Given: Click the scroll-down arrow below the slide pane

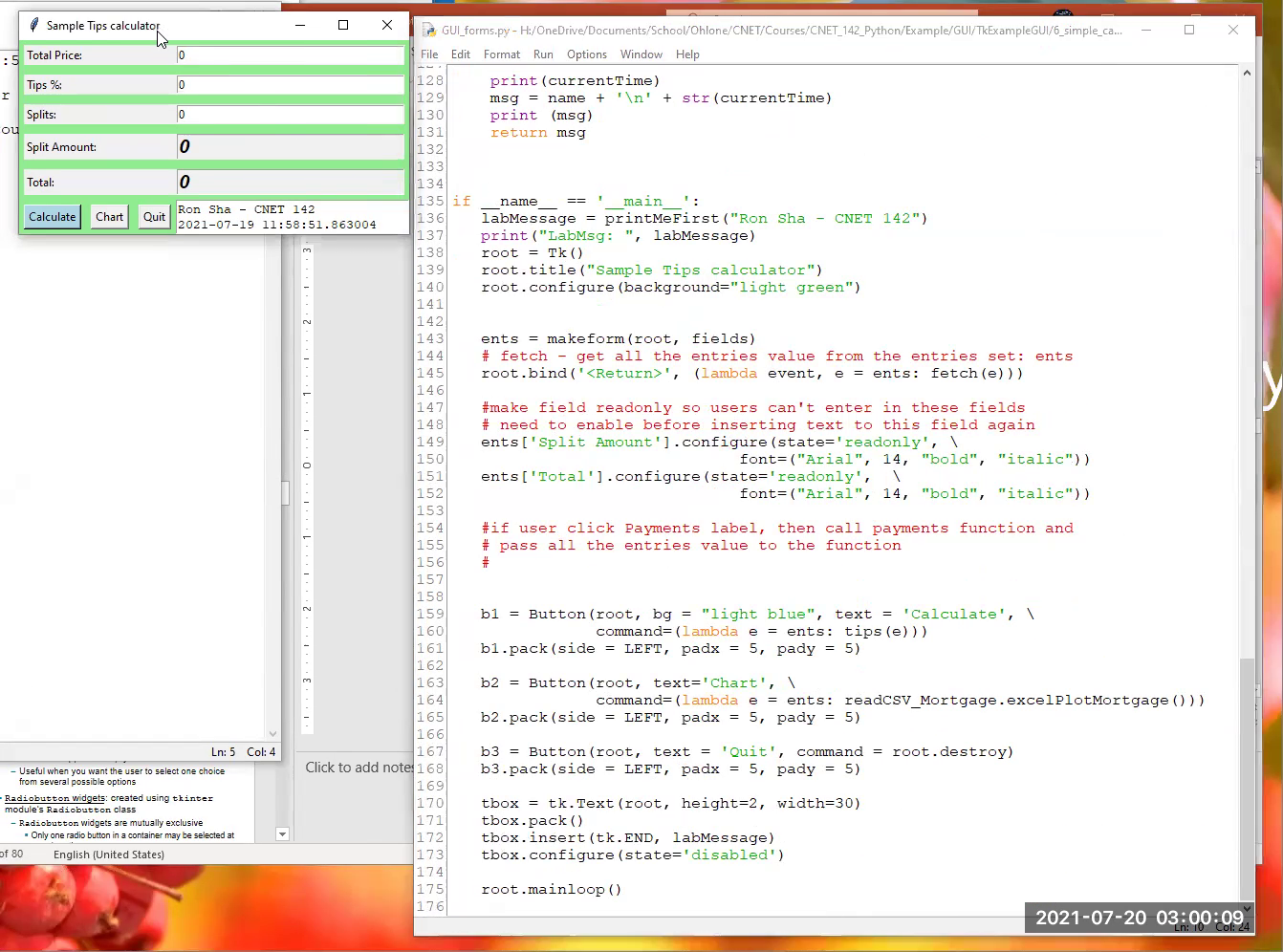Looking at the screenshot, I should point(282,834).
